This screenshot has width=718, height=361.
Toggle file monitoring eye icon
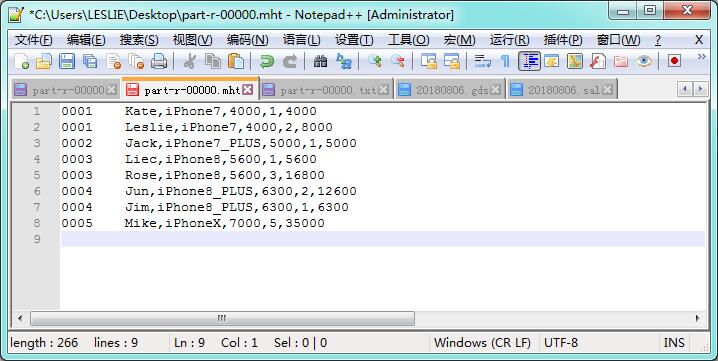tap(644, 61)
